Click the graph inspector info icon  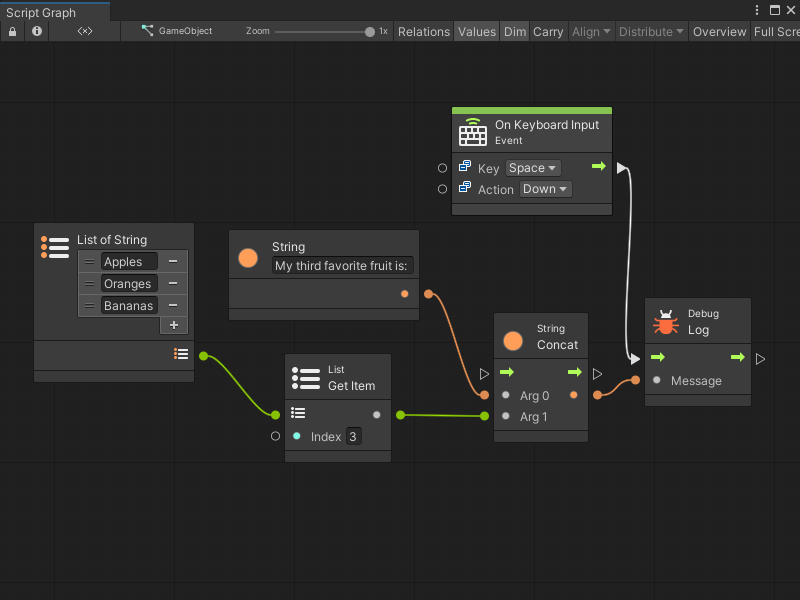(x=36, y=31)
